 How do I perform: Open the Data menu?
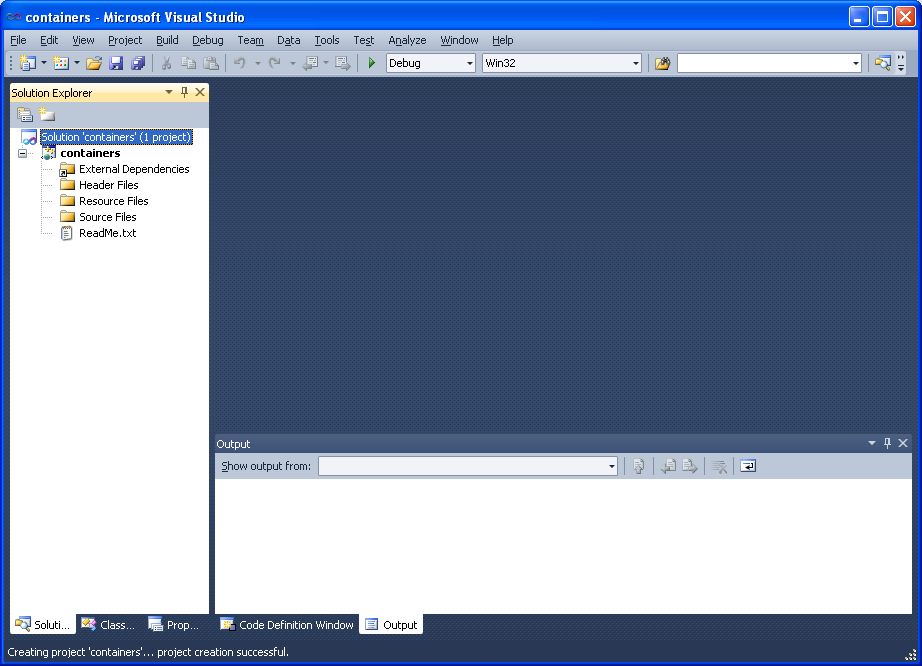288,40
